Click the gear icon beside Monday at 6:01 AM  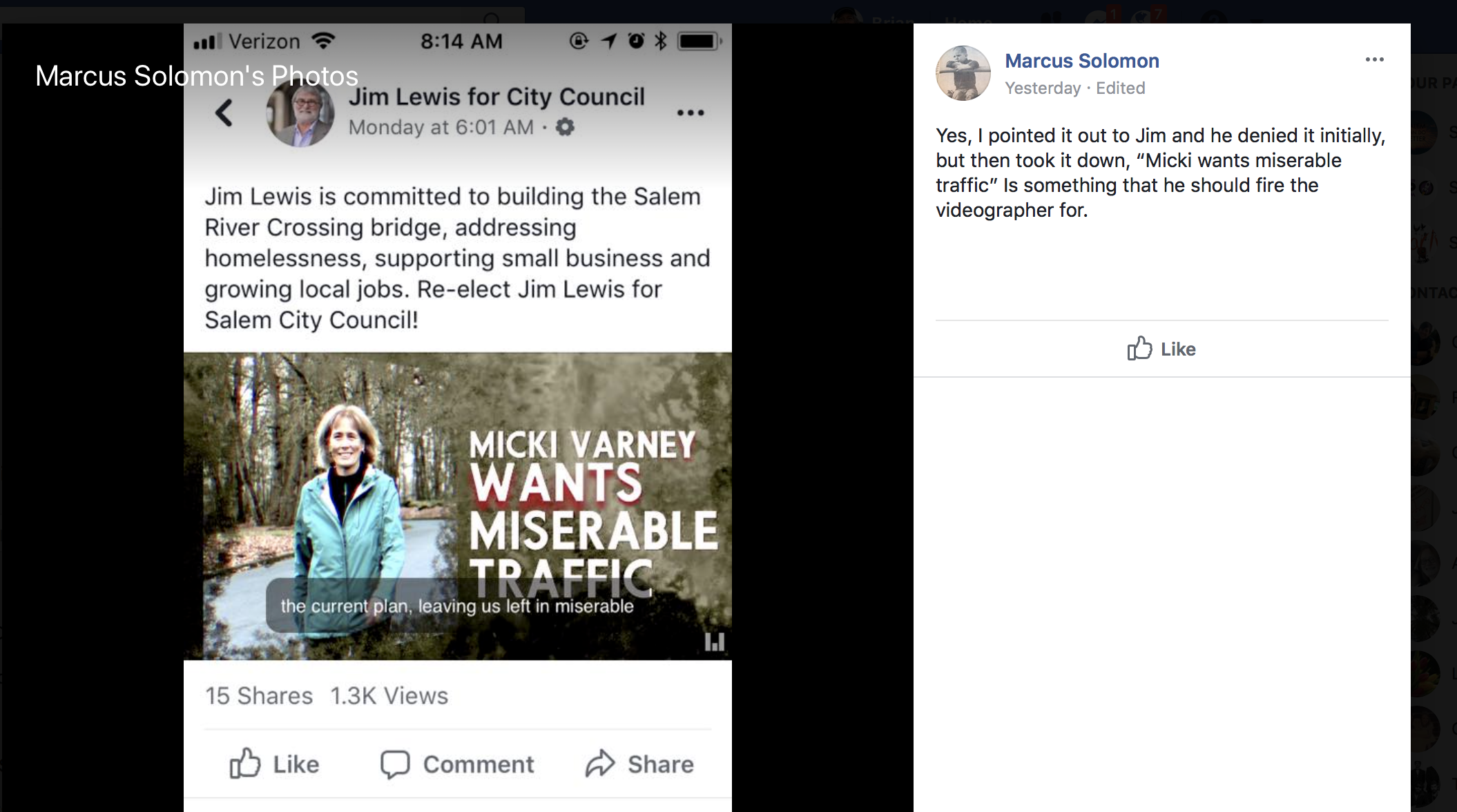[x=565, y=127]
